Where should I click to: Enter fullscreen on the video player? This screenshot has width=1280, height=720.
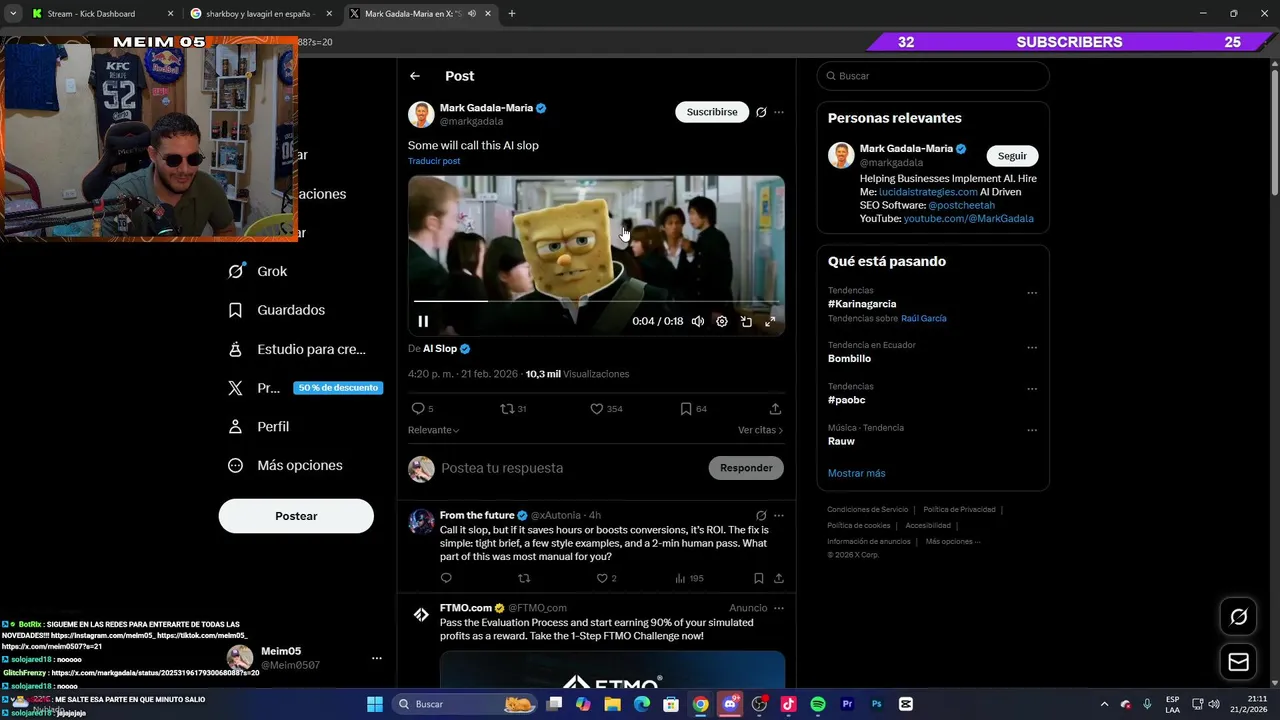(x=770, y=321)
